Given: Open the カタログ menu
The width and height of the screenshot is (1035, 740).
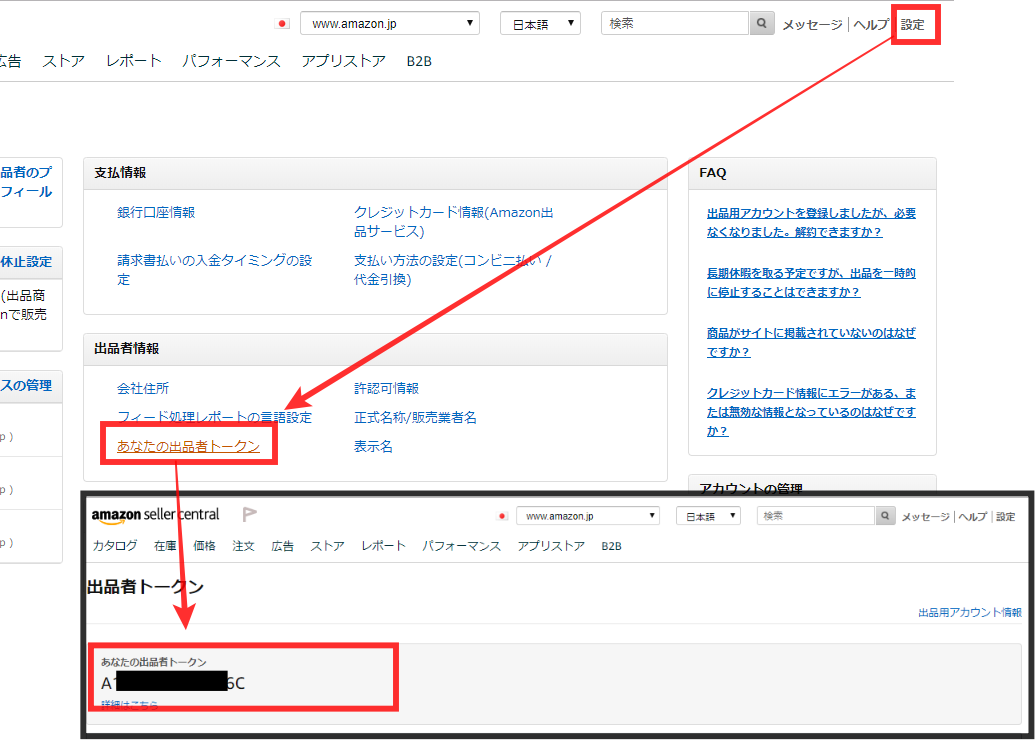Looking at the screenshot, I should pyautogui.click(x=115, y=546).
